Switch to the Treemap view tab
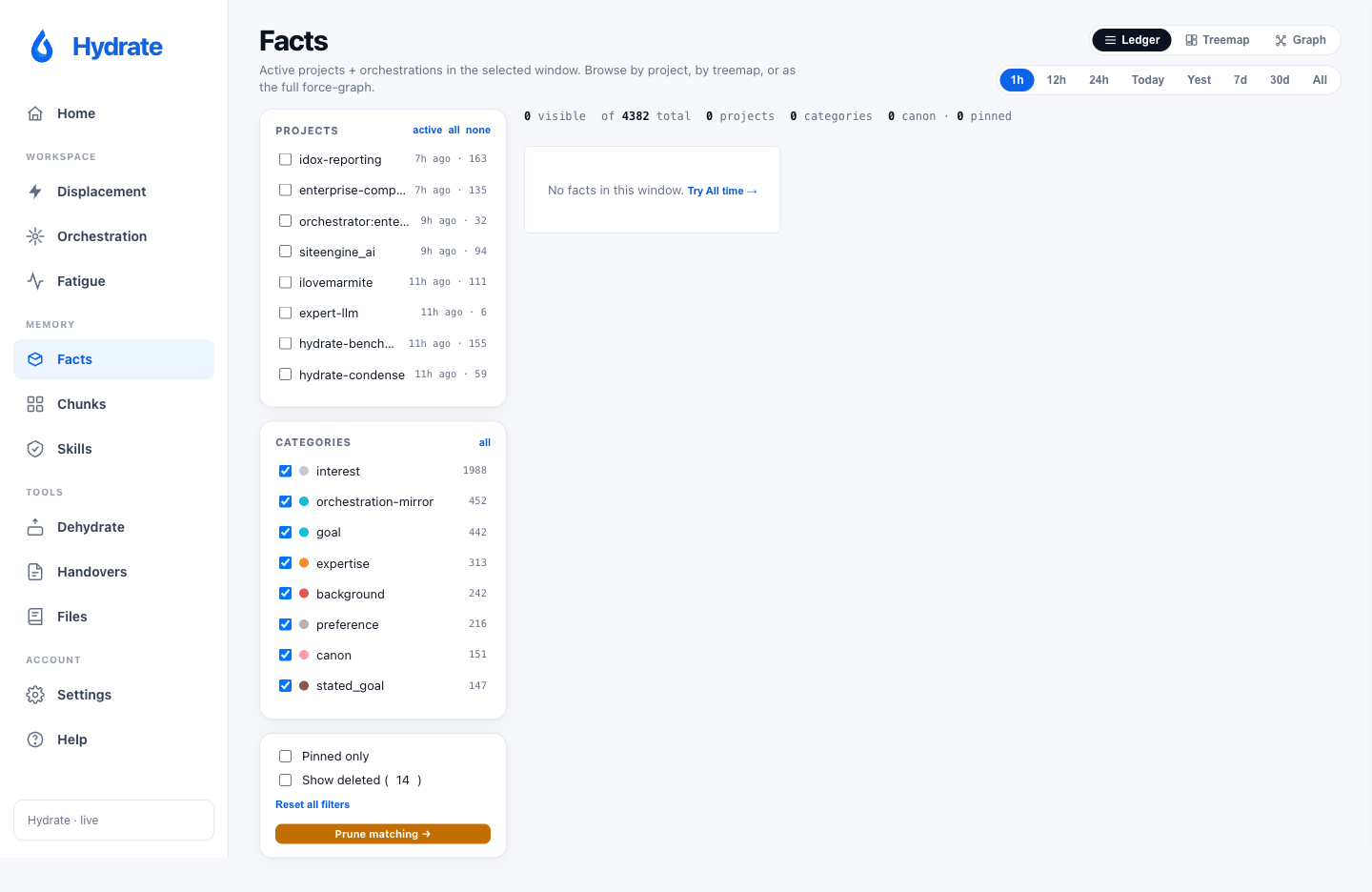The height and width of the screenshot is (892, 1372). tap(1218, 40)
